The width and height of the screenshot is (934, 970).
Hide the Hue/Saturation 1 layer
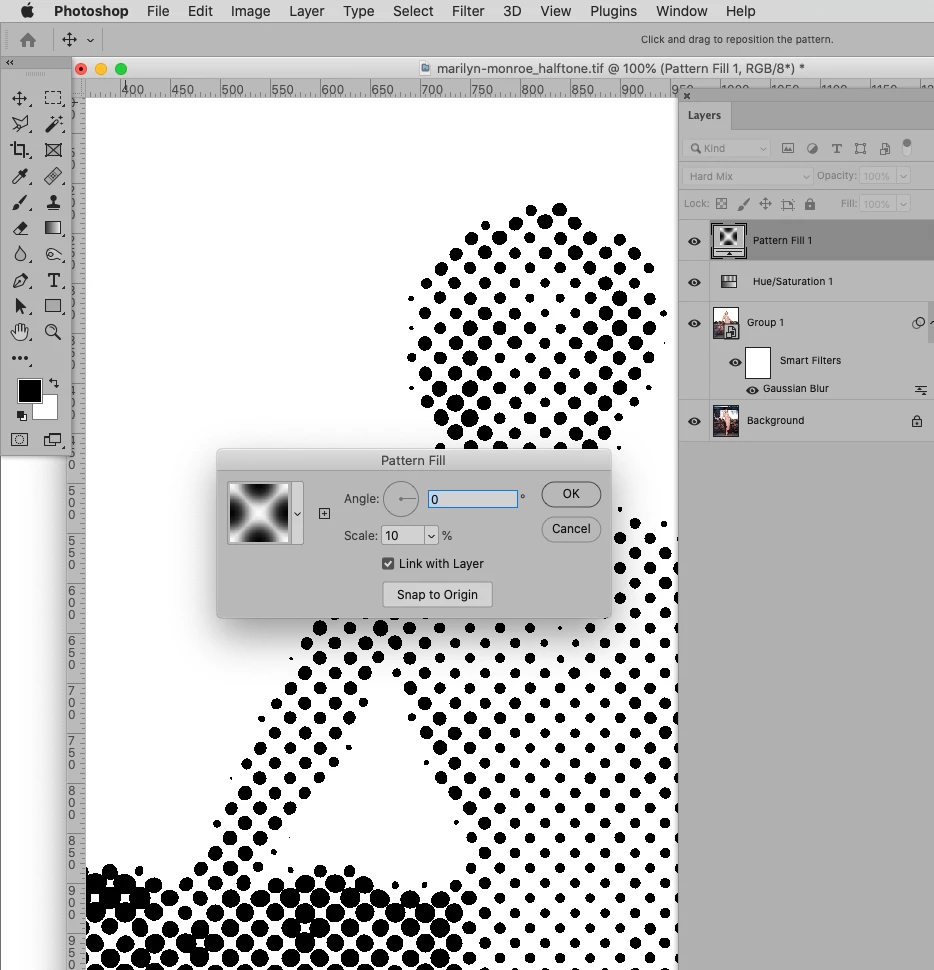694,282
